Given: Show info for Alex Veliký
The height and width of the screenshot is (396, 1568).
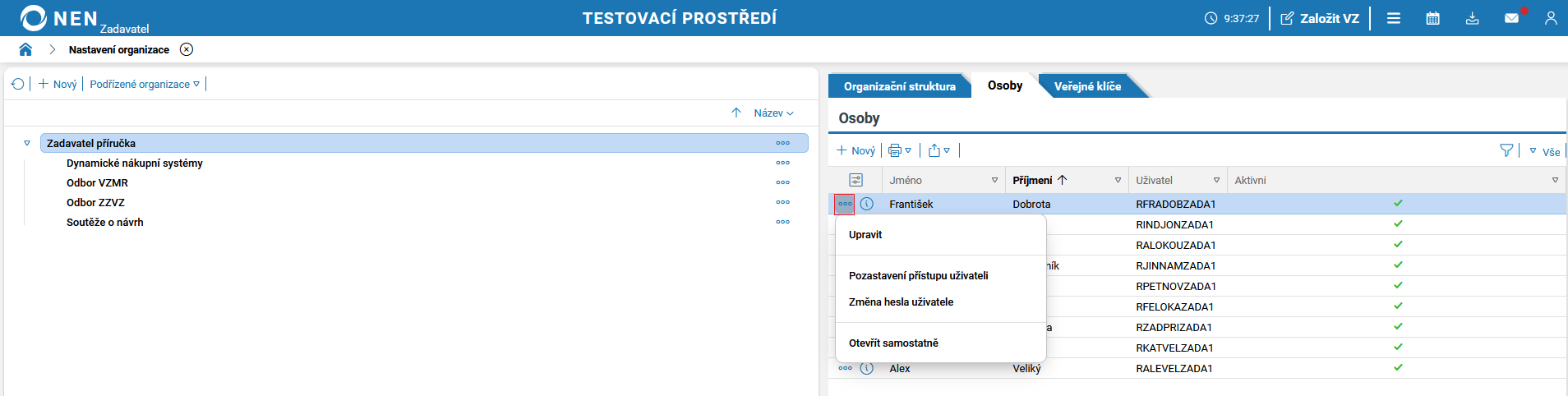Looking at the screenshot, I should [x=867, y=368].
